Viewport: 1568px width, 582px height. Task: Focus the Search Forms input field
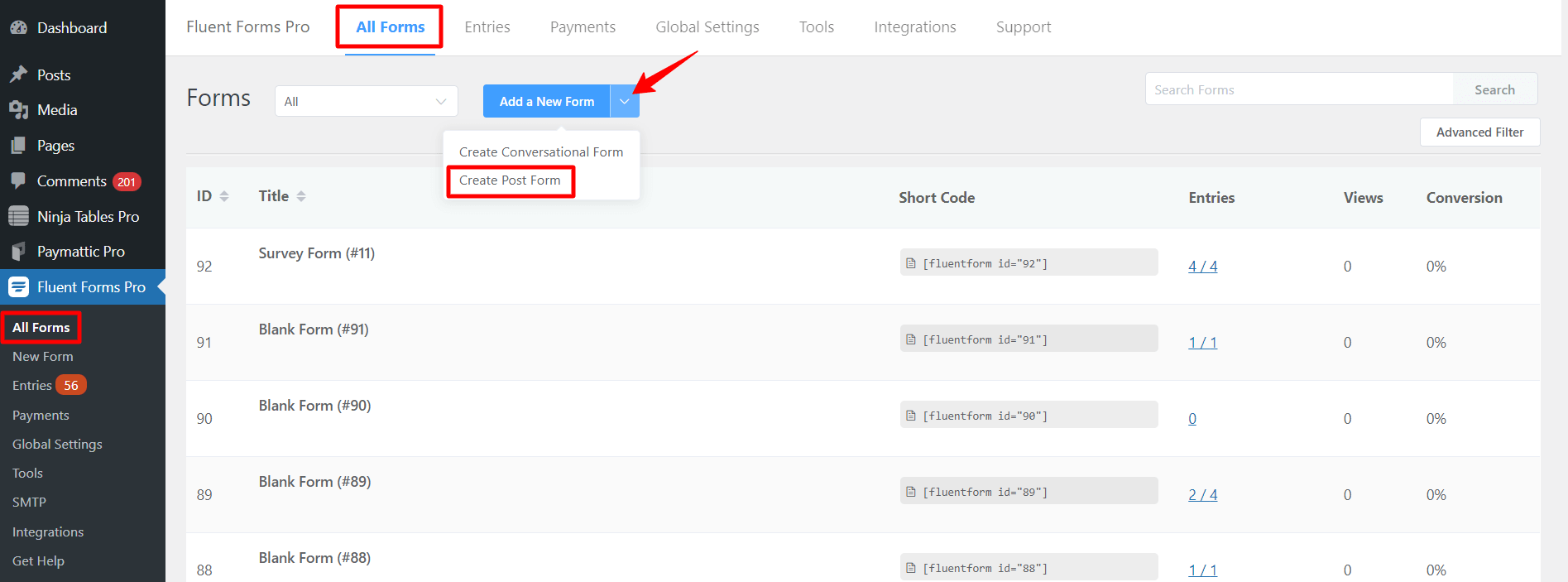pyautogui.click(x=1299, y=89)
